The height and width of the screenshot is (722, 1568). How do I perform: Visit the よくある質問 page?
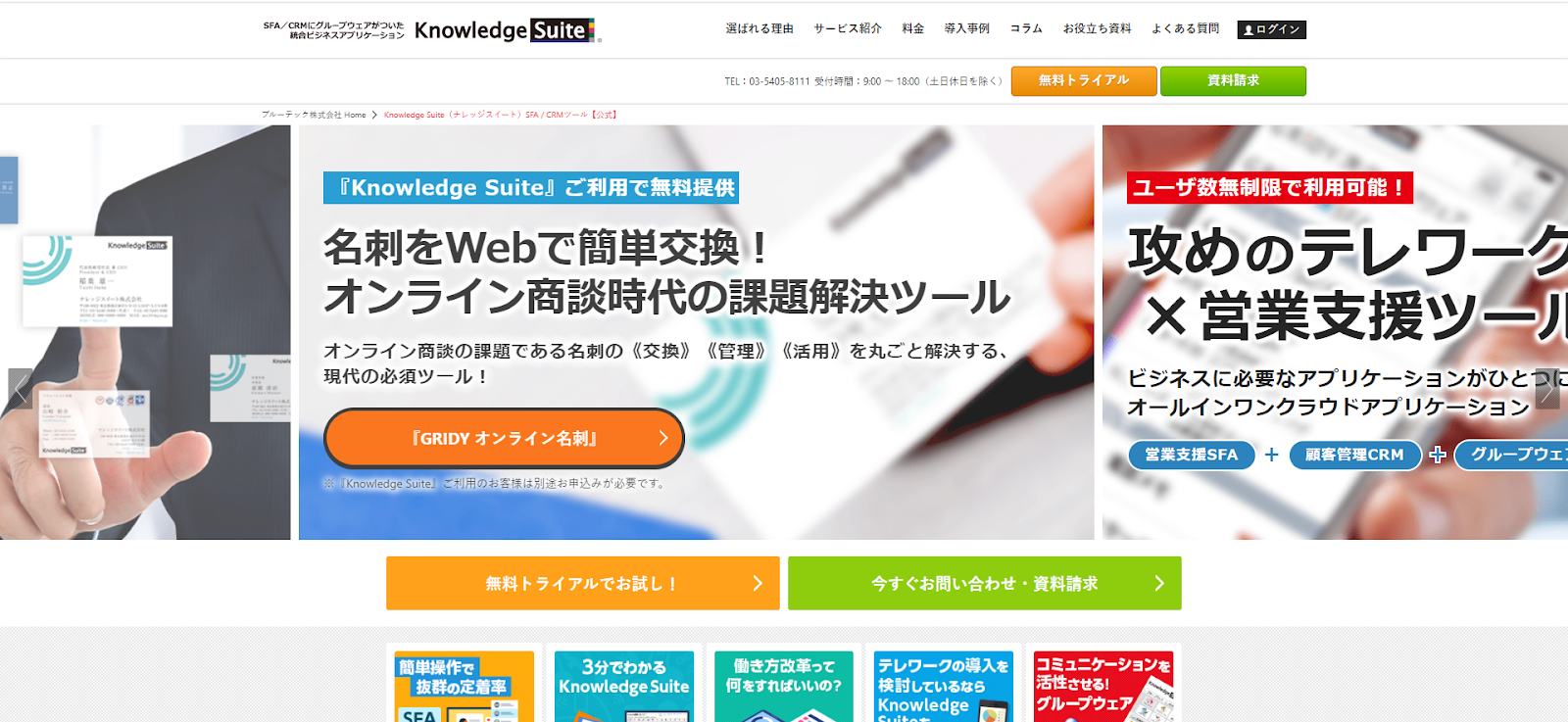coord(1185,28)
